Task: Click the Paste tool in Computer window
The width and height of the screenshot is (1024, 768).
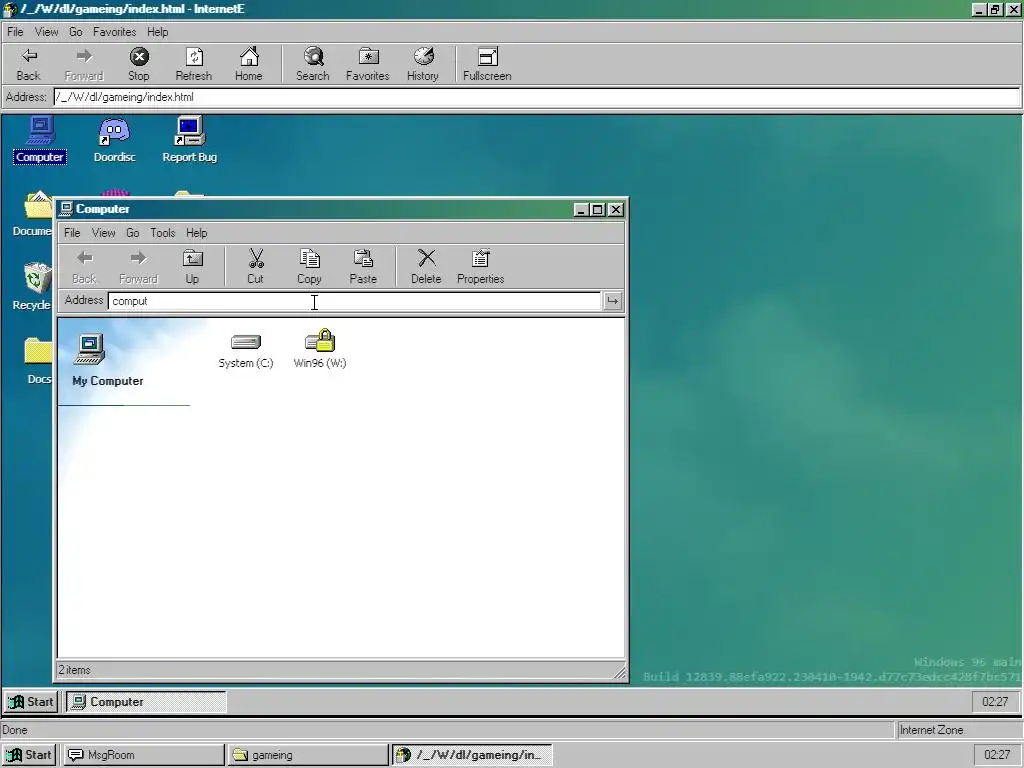Action: (363, 267)
